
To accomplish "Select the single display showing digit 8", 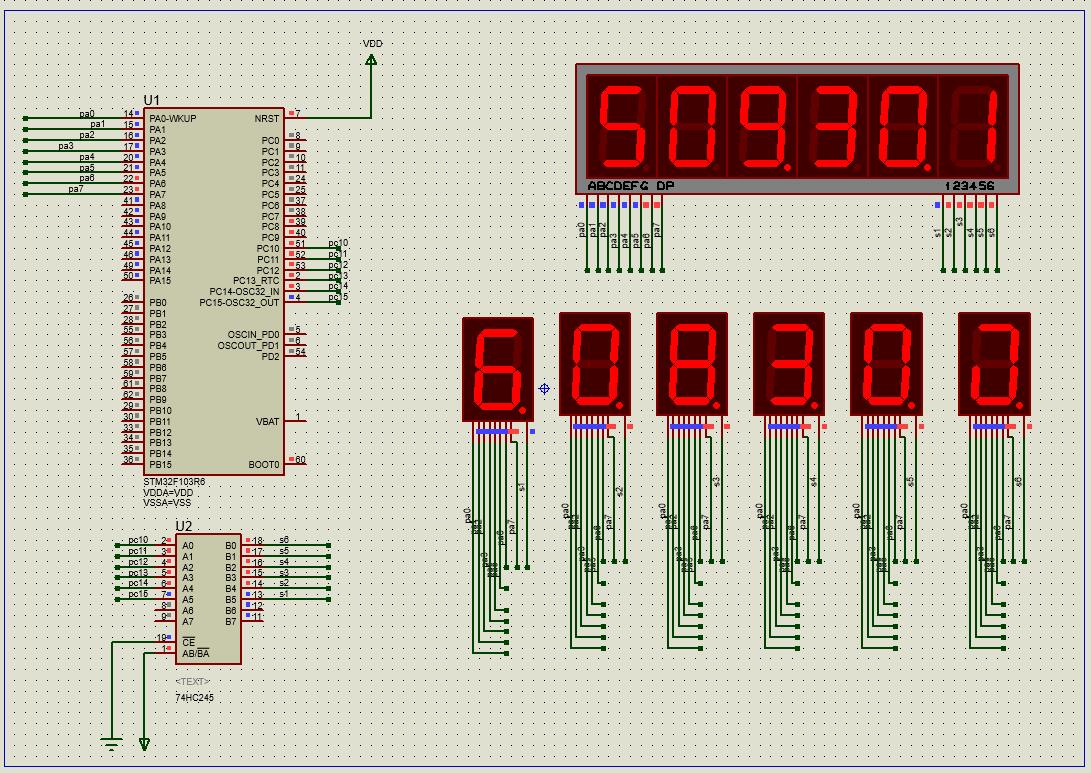I will [692, 364].
